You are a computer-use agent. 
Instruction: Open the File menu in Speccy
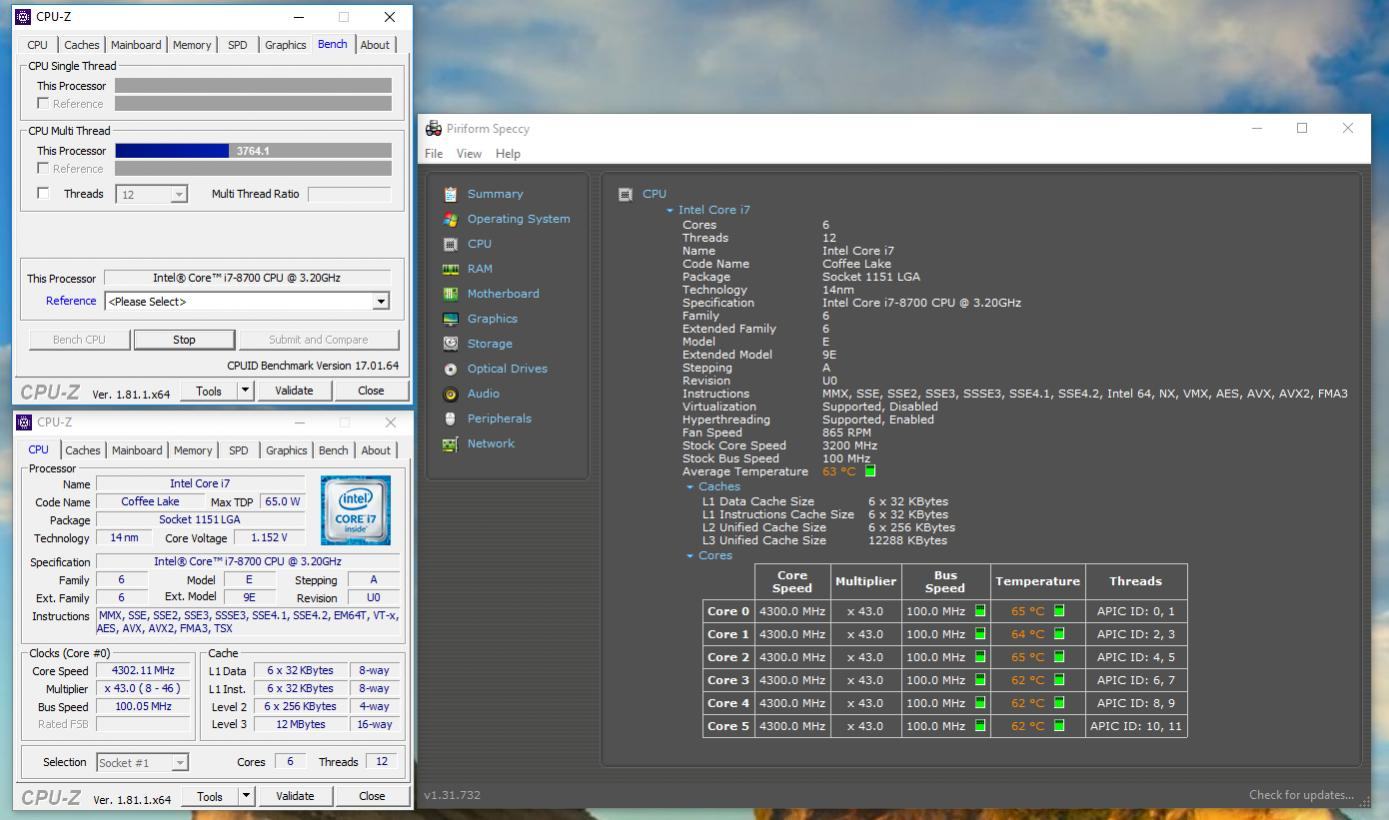point(434,154)
